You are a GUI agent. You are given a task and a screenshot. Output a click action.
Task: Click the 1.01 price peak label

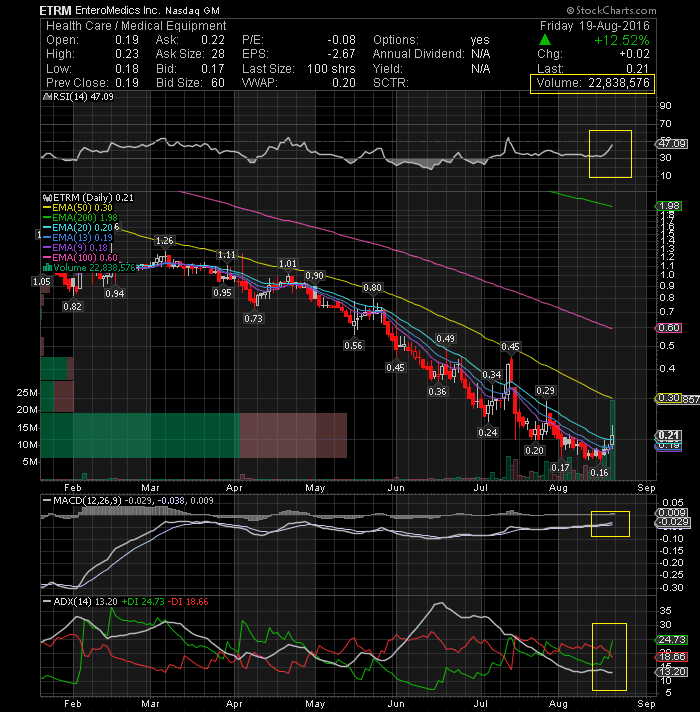[x=287, y=264]
